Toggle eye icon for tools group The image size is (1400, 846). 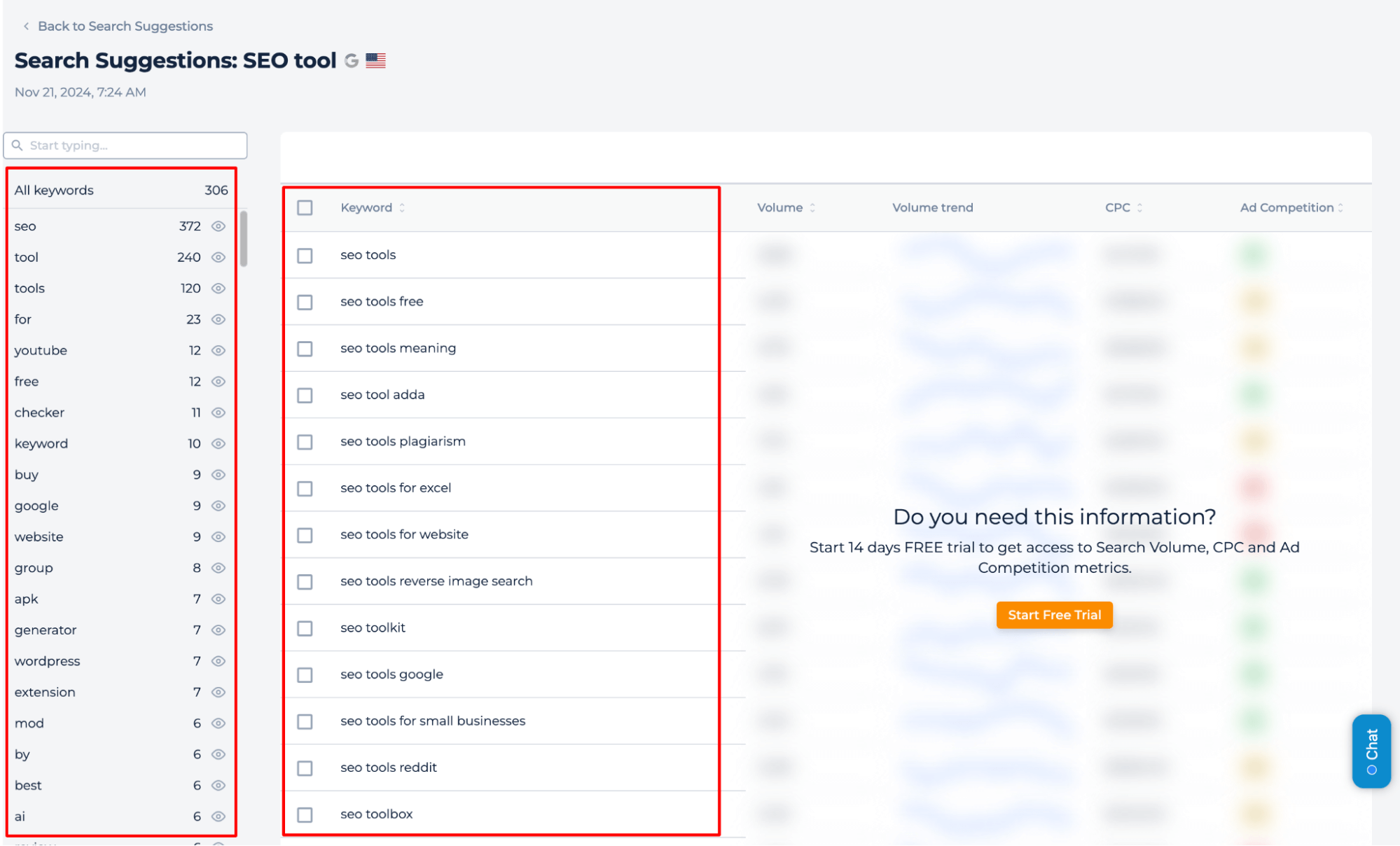pyautogui.click(x=219, y=289)
